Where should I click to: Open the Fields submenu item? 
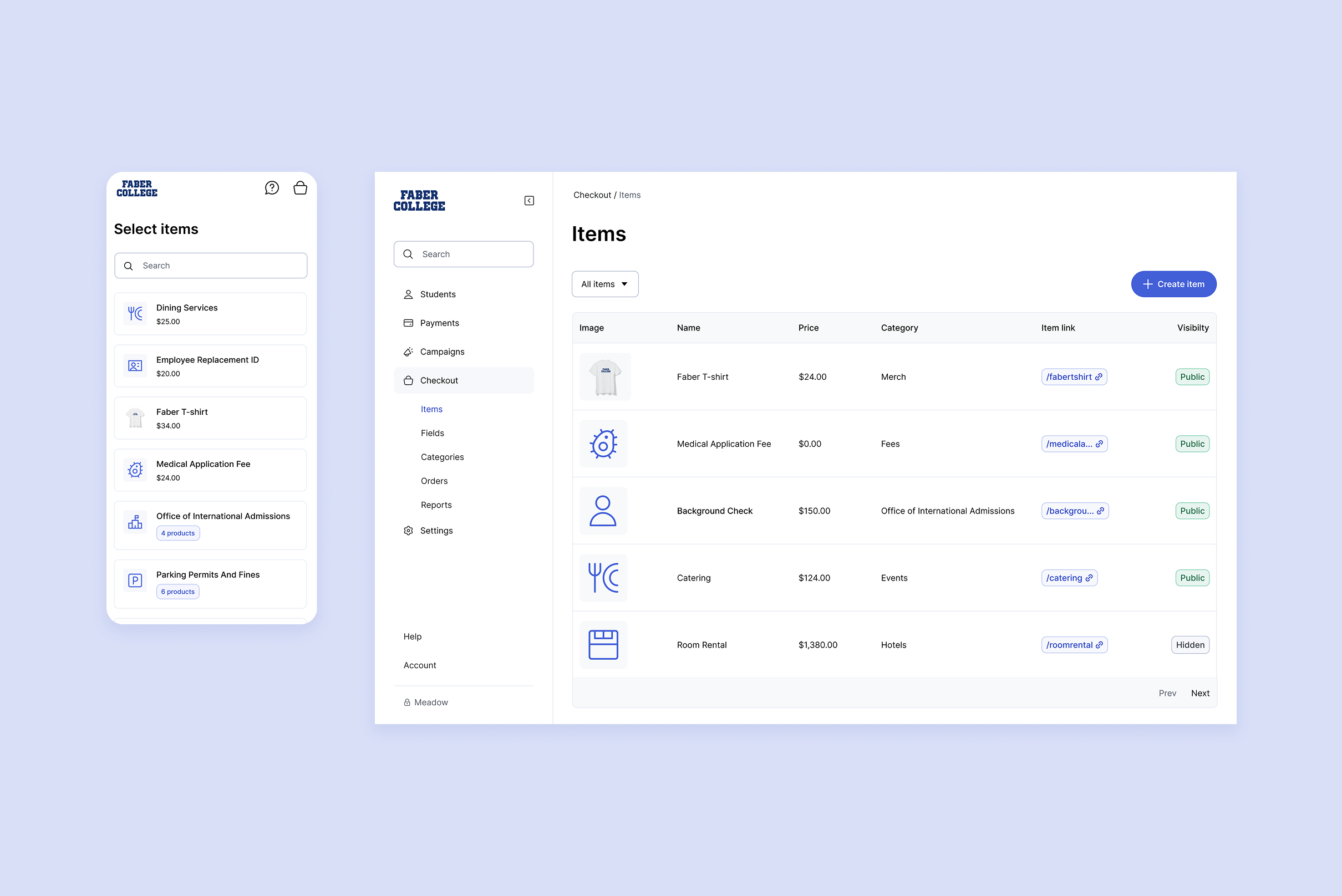click(x=432, y=434)
